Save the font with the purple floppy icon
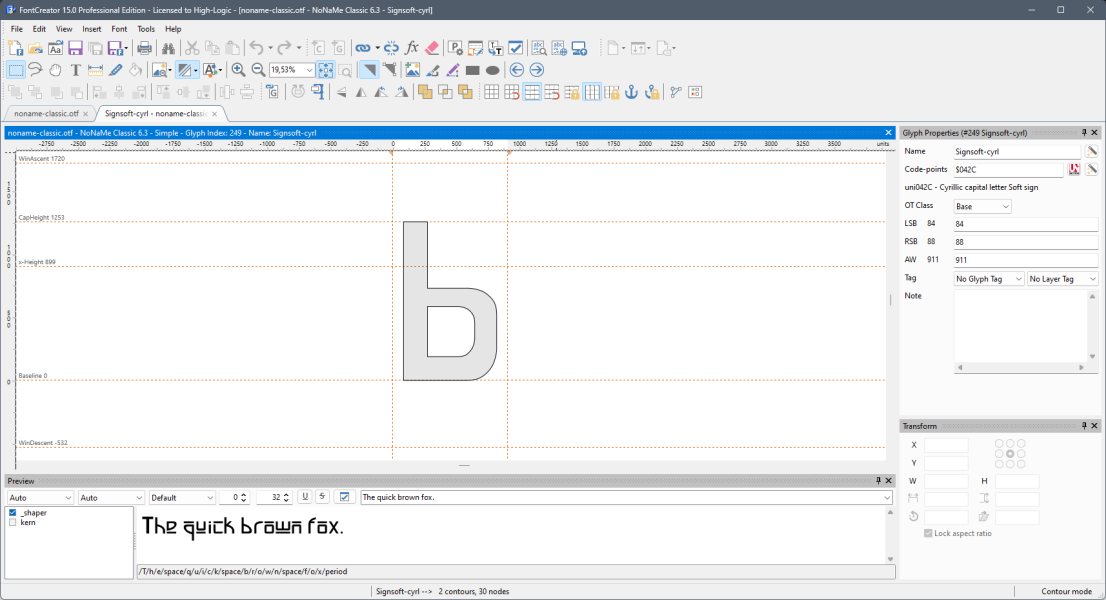Viewport: 1106px width, 600px height. (75, 48)
